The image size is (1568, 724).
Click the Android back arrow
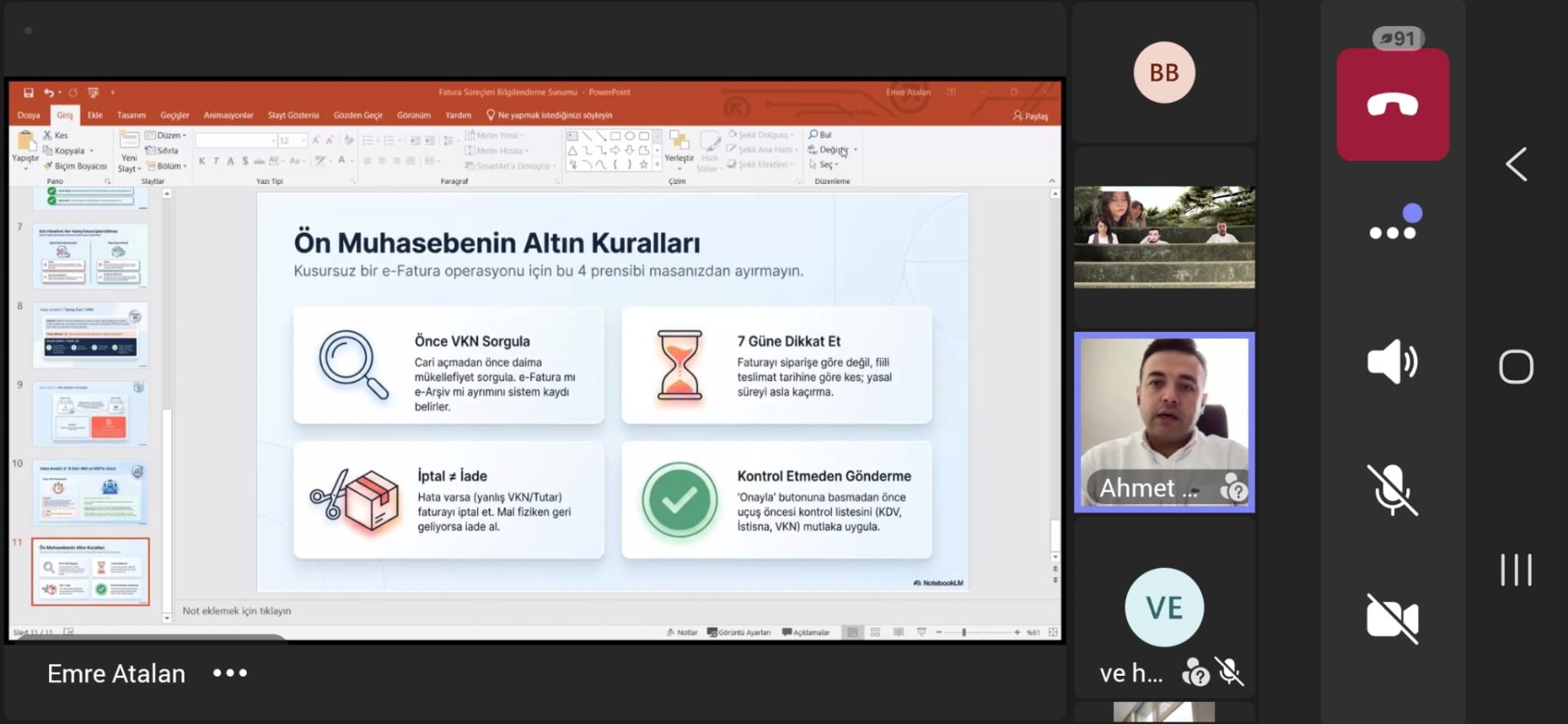(x=1517, y=164)
